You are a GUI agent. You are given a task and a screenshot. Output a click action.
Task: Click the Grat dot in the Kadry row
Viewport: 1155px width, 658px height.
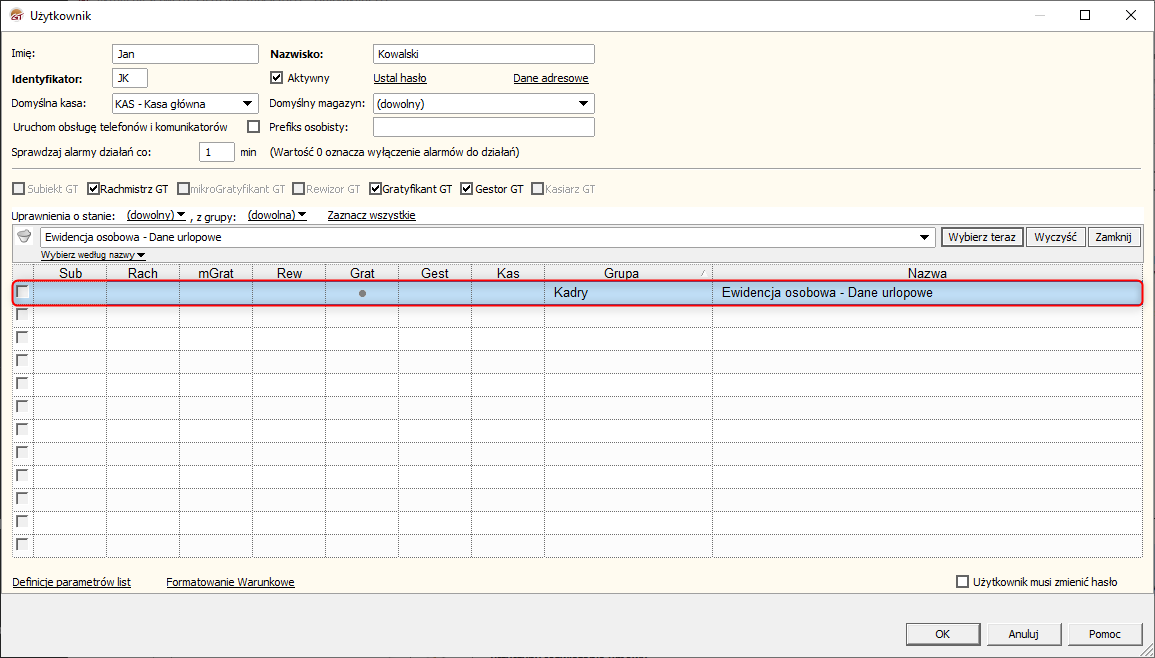coord(362,293)
